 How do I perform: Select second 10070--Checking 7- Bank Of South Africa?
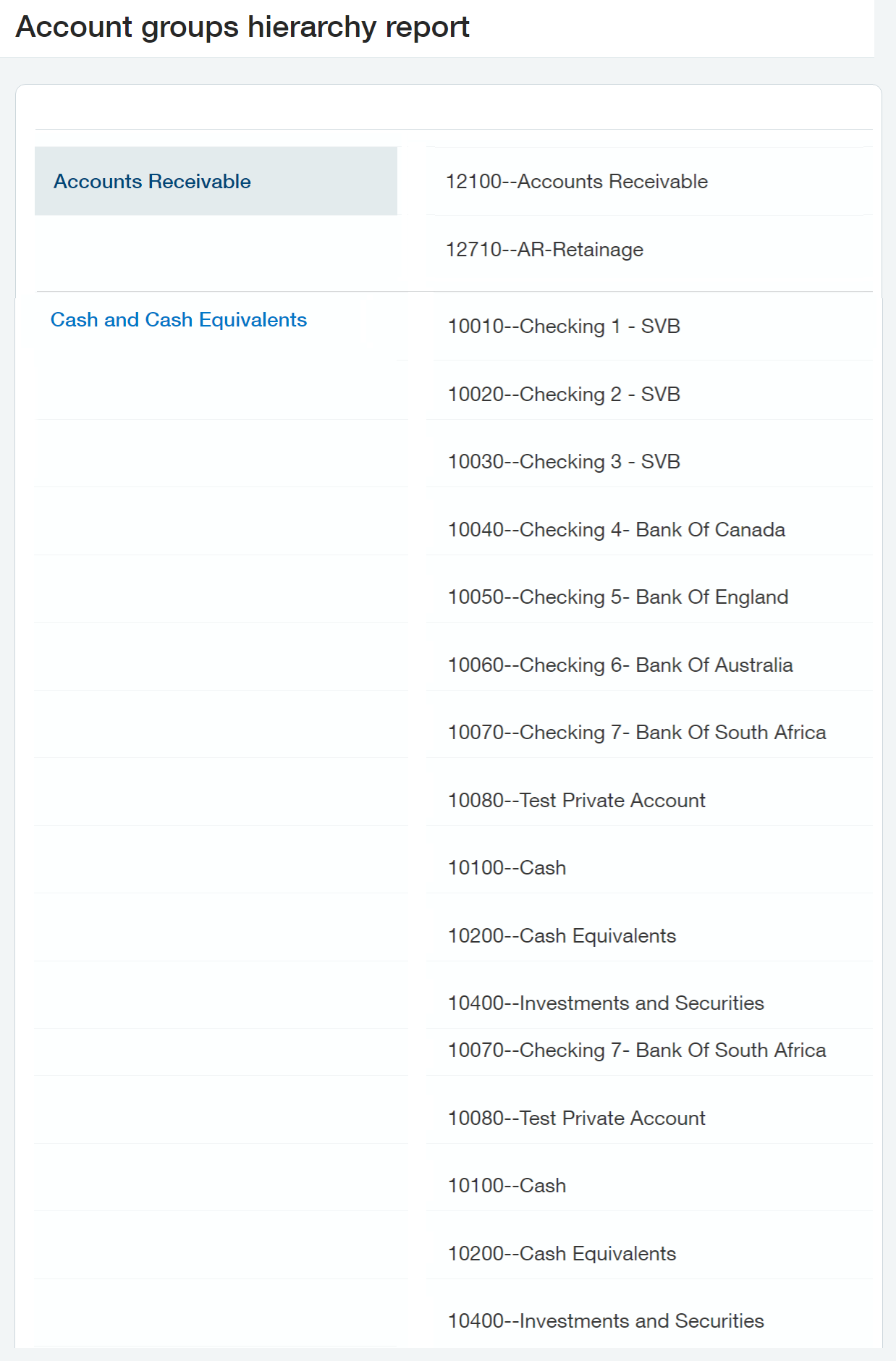(x=649, y=1050)
